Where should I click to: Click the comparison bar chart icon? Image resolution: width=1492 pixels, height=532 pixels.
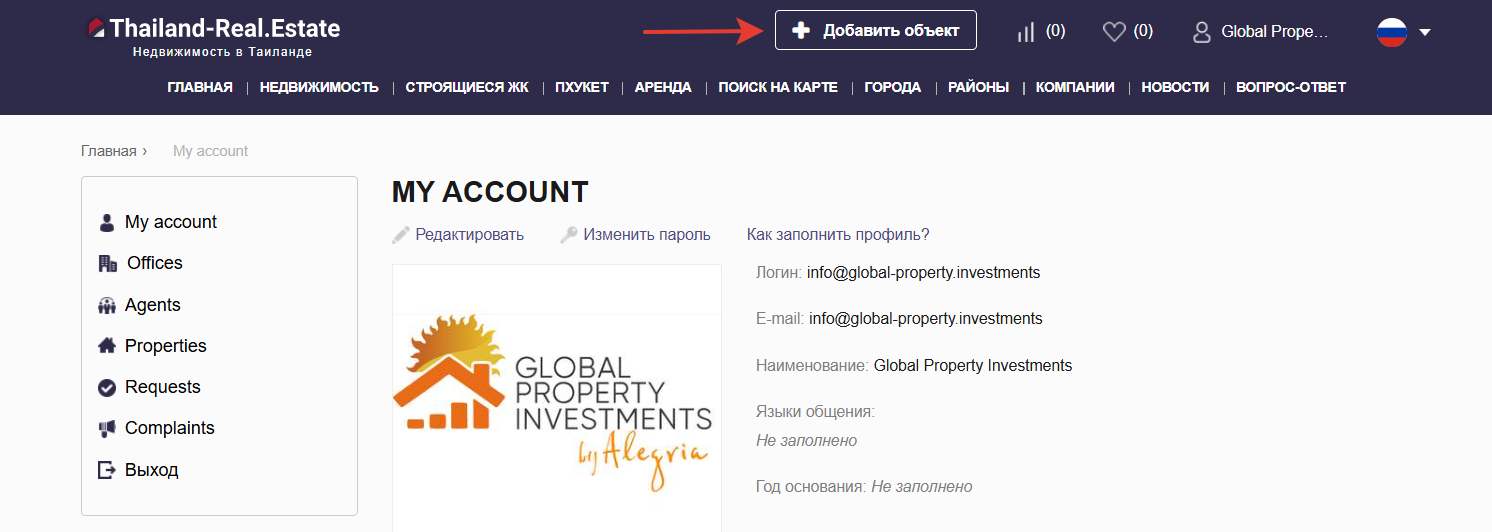click(x=1025, y=32)
